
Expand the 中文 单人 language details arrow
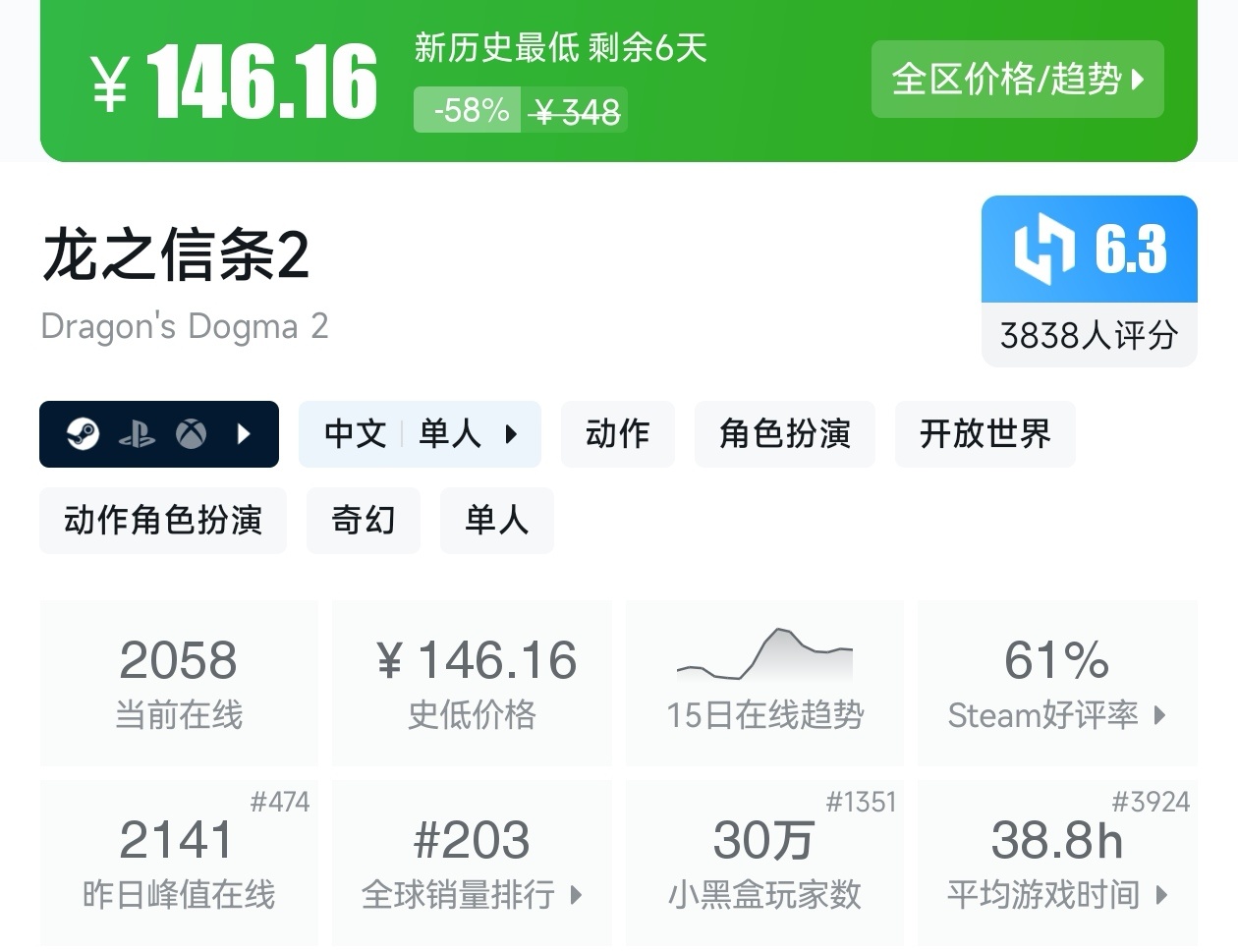click(x=510, y=434)
